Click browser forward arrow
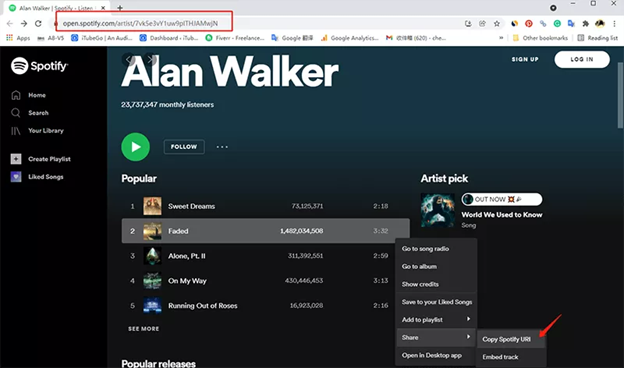624x368 pixels. coord(24,23)
